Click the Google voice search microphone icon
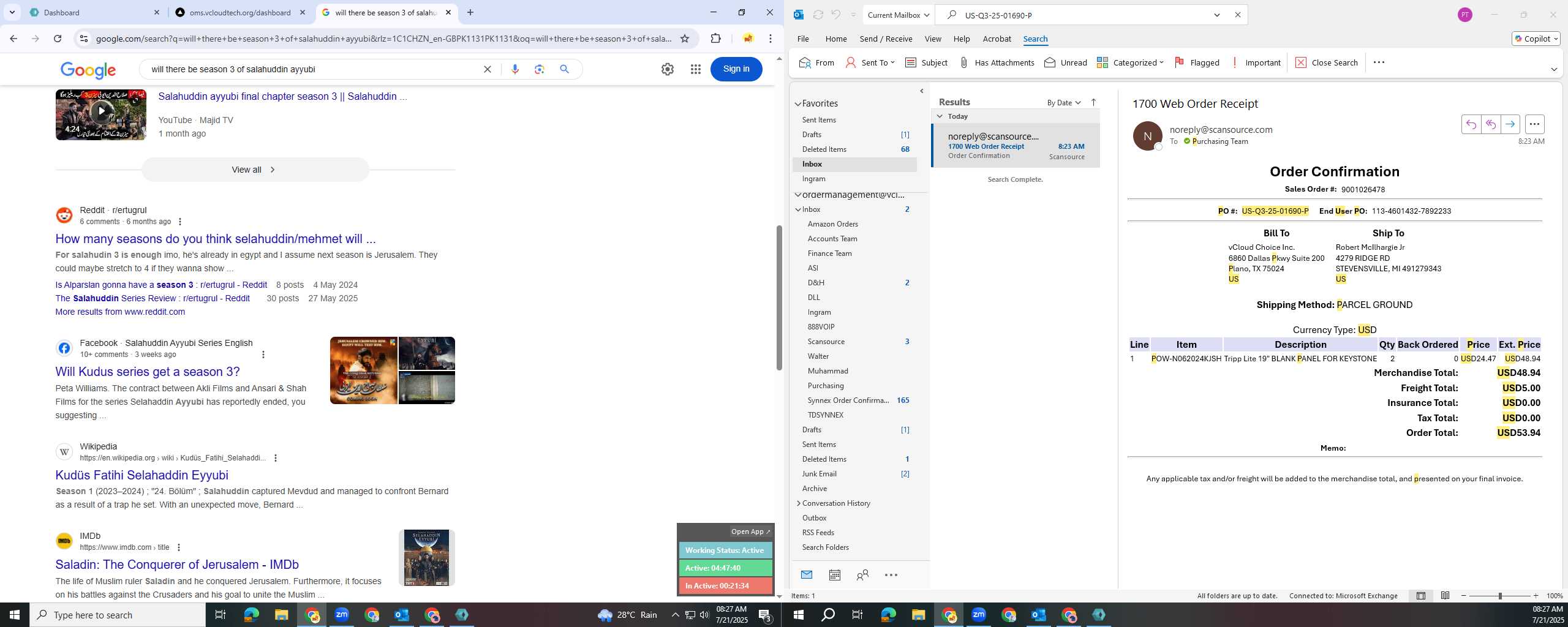 tap(515, 69)
